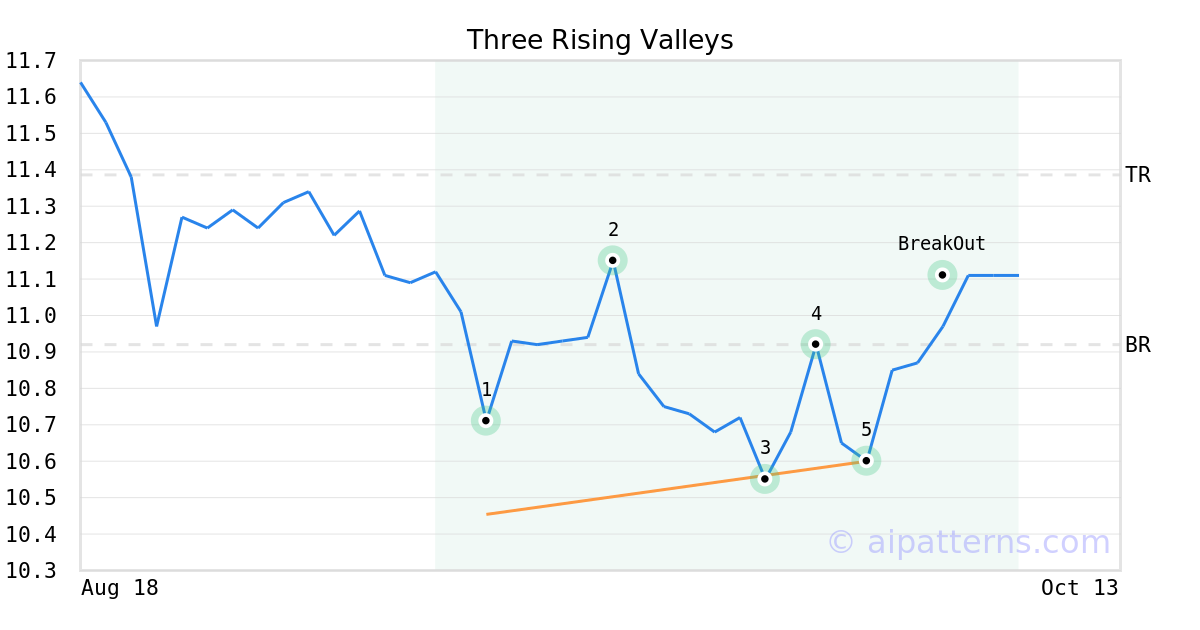Click the BR level label

[1138, 345]
